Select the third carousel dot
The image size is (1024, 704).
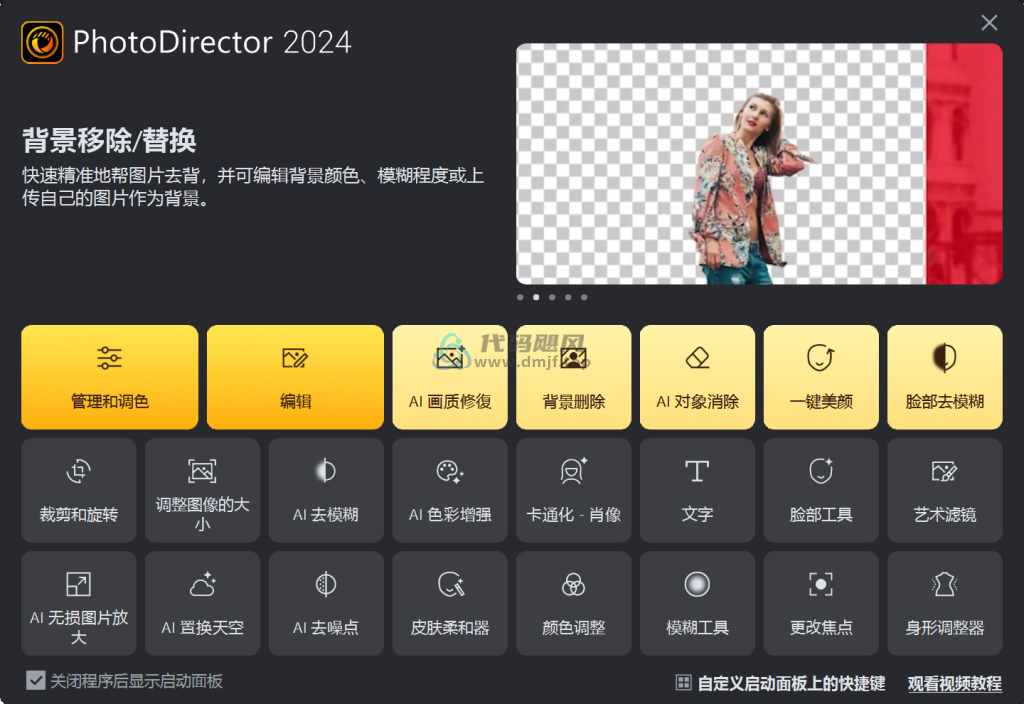click(552, 297)
